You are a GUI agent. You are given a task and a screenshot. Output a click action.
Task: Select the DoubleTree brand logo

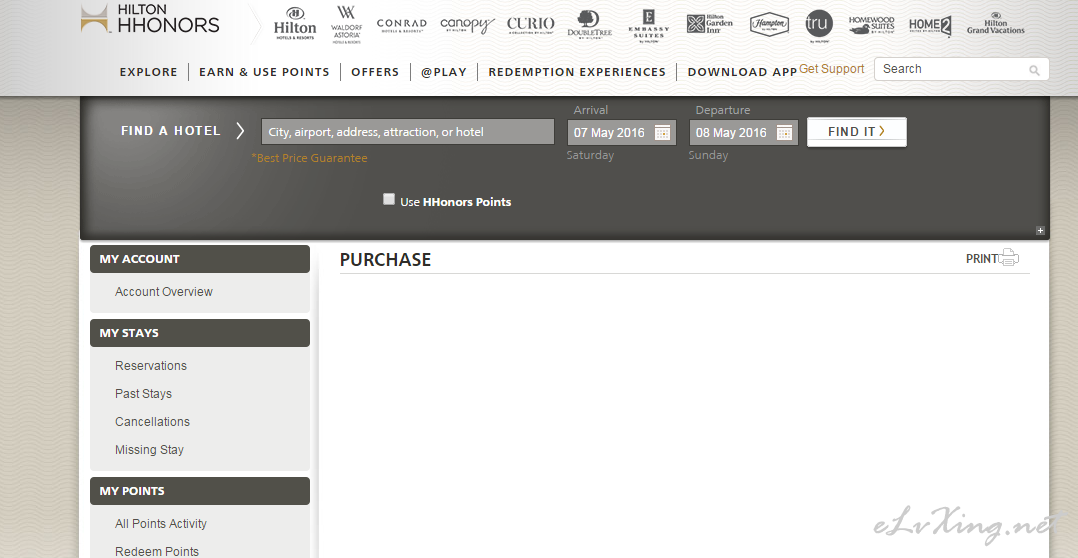click(x=589, y=25)
